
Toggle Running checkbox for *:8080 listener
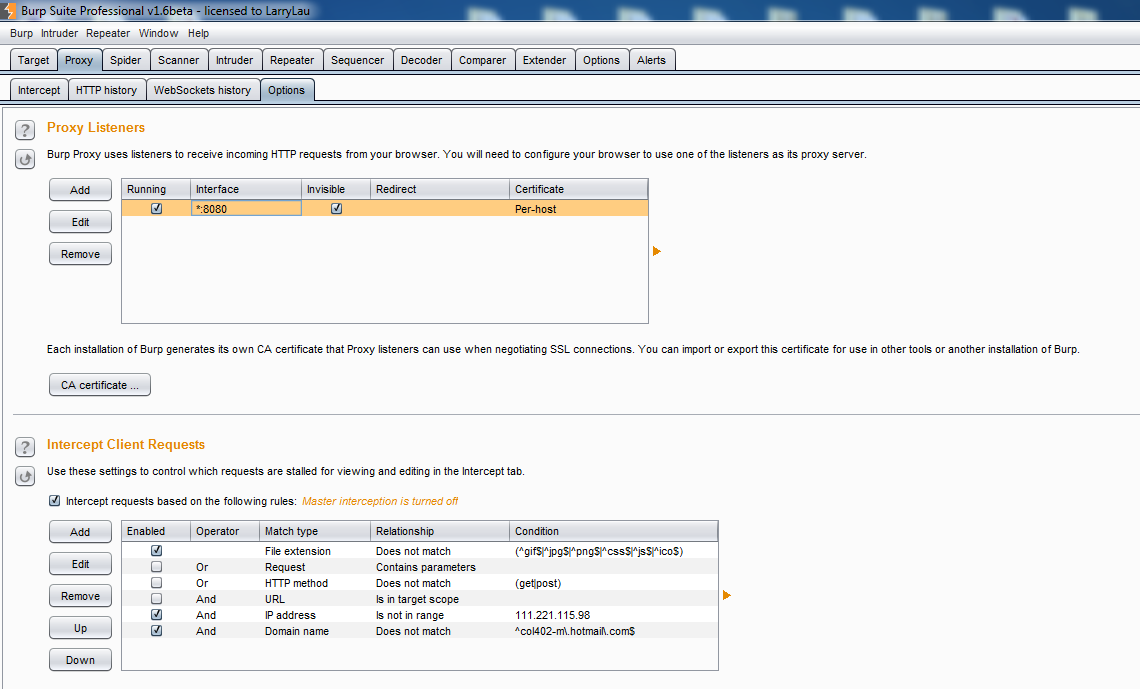tap(156, 209)
